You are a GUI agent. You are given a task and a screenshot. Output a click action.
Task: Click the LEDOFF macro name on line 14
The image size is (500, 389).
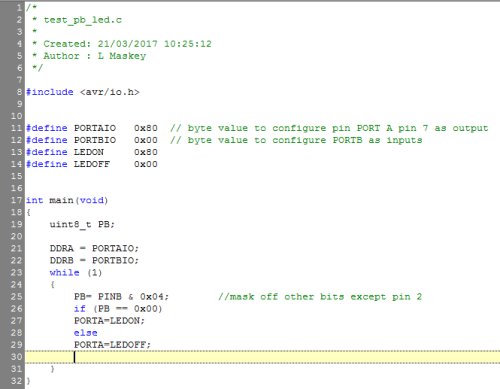(92, 164)
